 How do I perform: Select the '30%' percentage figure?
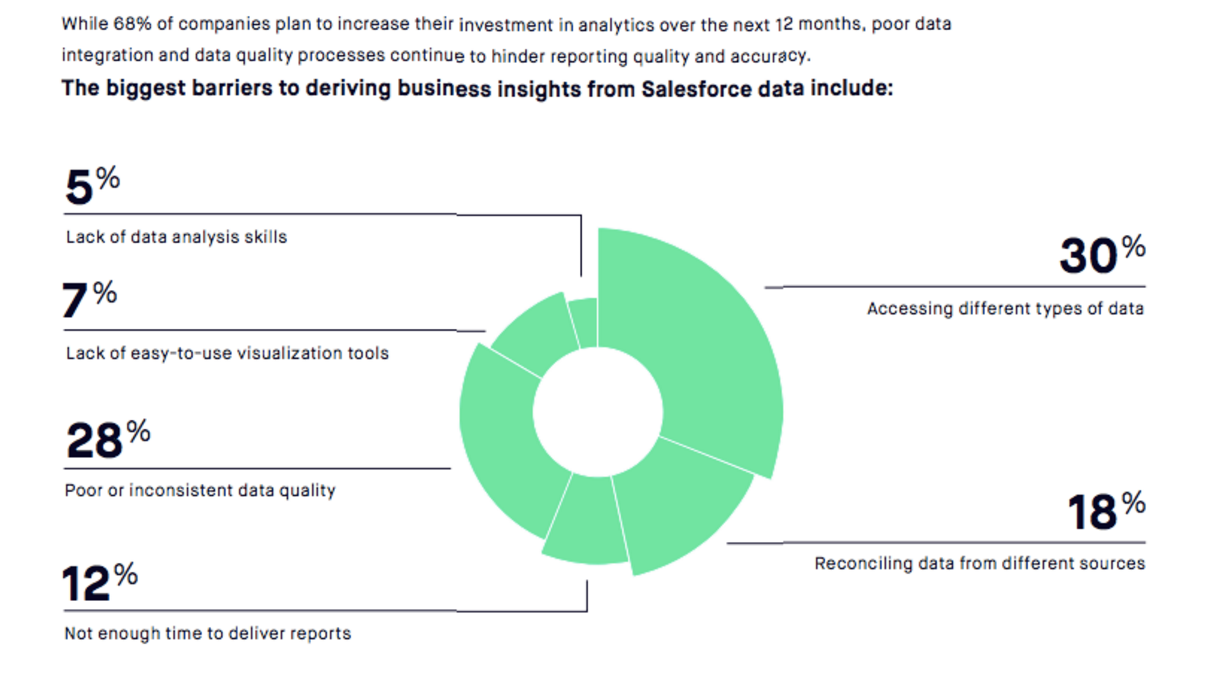coord(1102,256)
